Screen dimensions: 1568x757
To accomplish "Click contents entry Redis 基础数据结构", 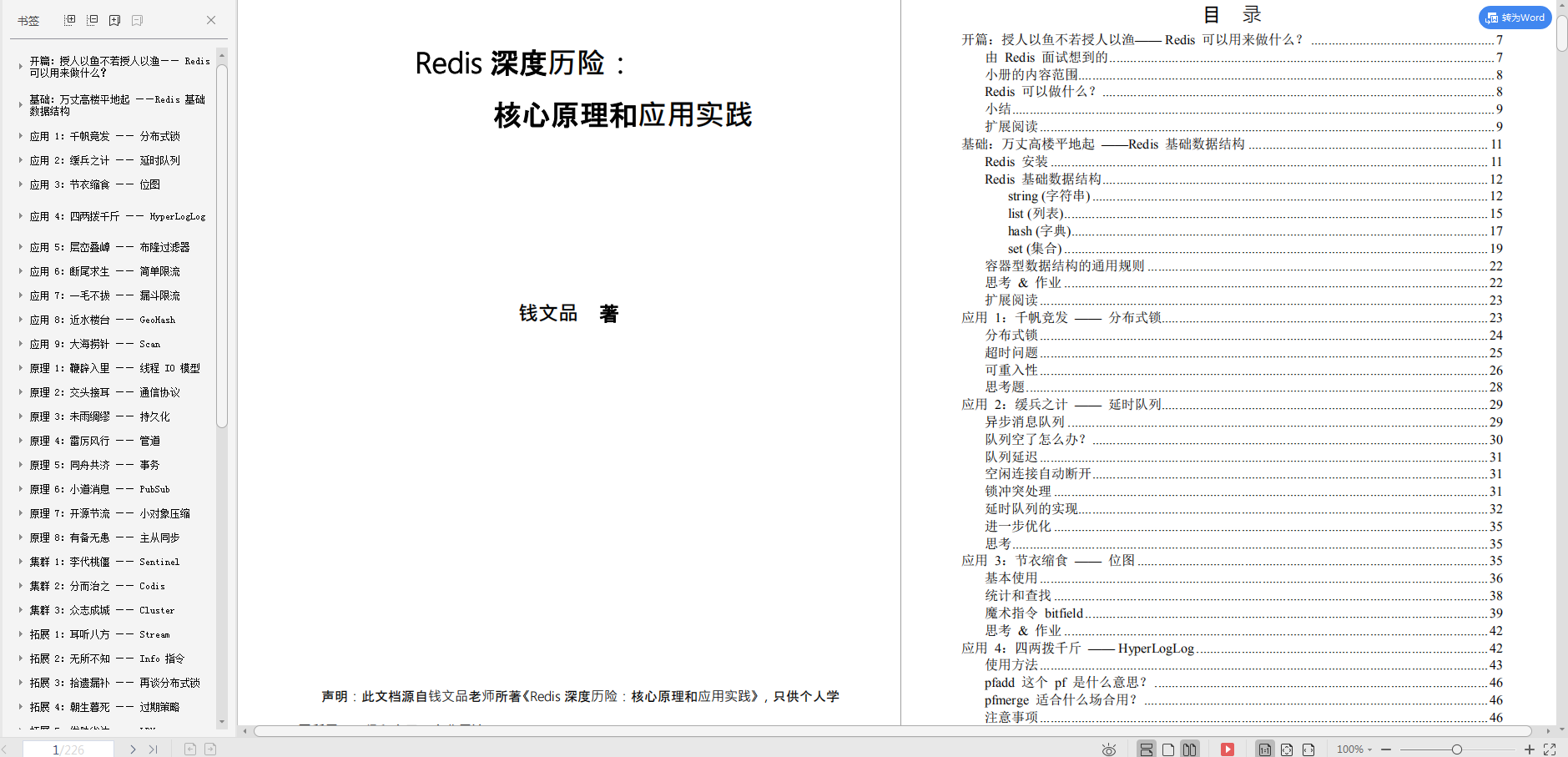I will [1243, 179].
